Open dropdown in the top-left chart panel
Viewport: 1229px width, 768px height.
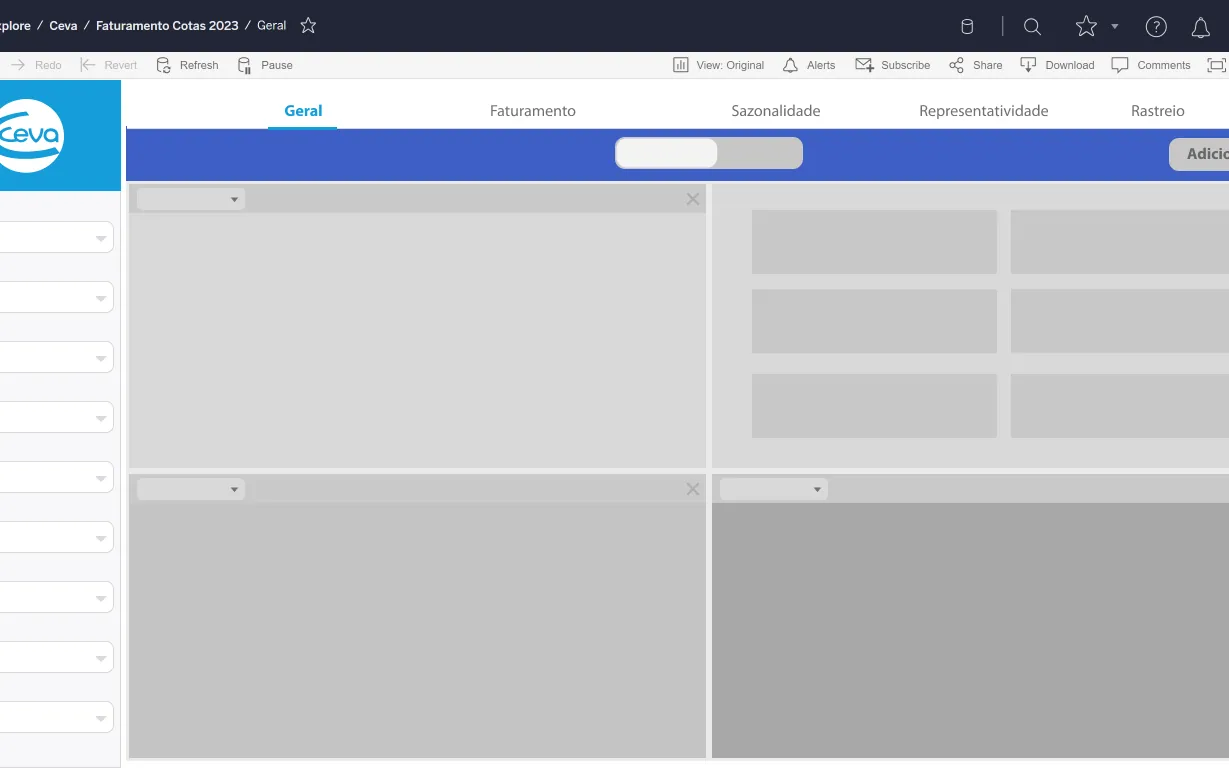click(x=191, y=199)
